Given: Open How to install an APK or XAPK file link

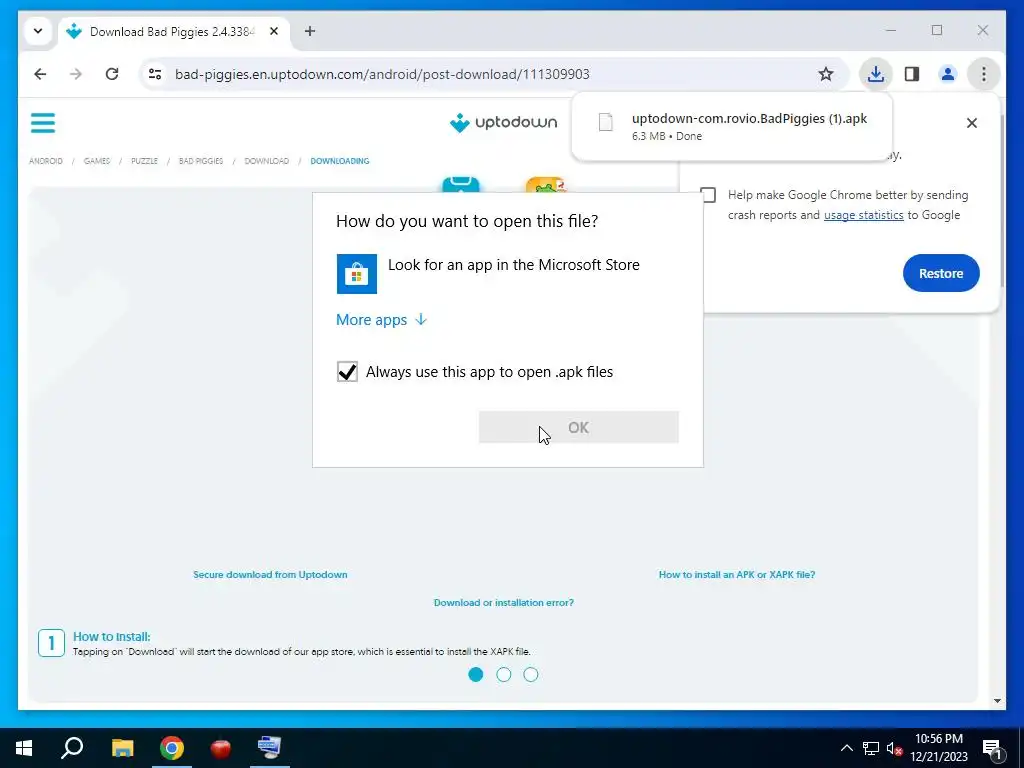Looking at the screenshot, I should click(737, 575).
